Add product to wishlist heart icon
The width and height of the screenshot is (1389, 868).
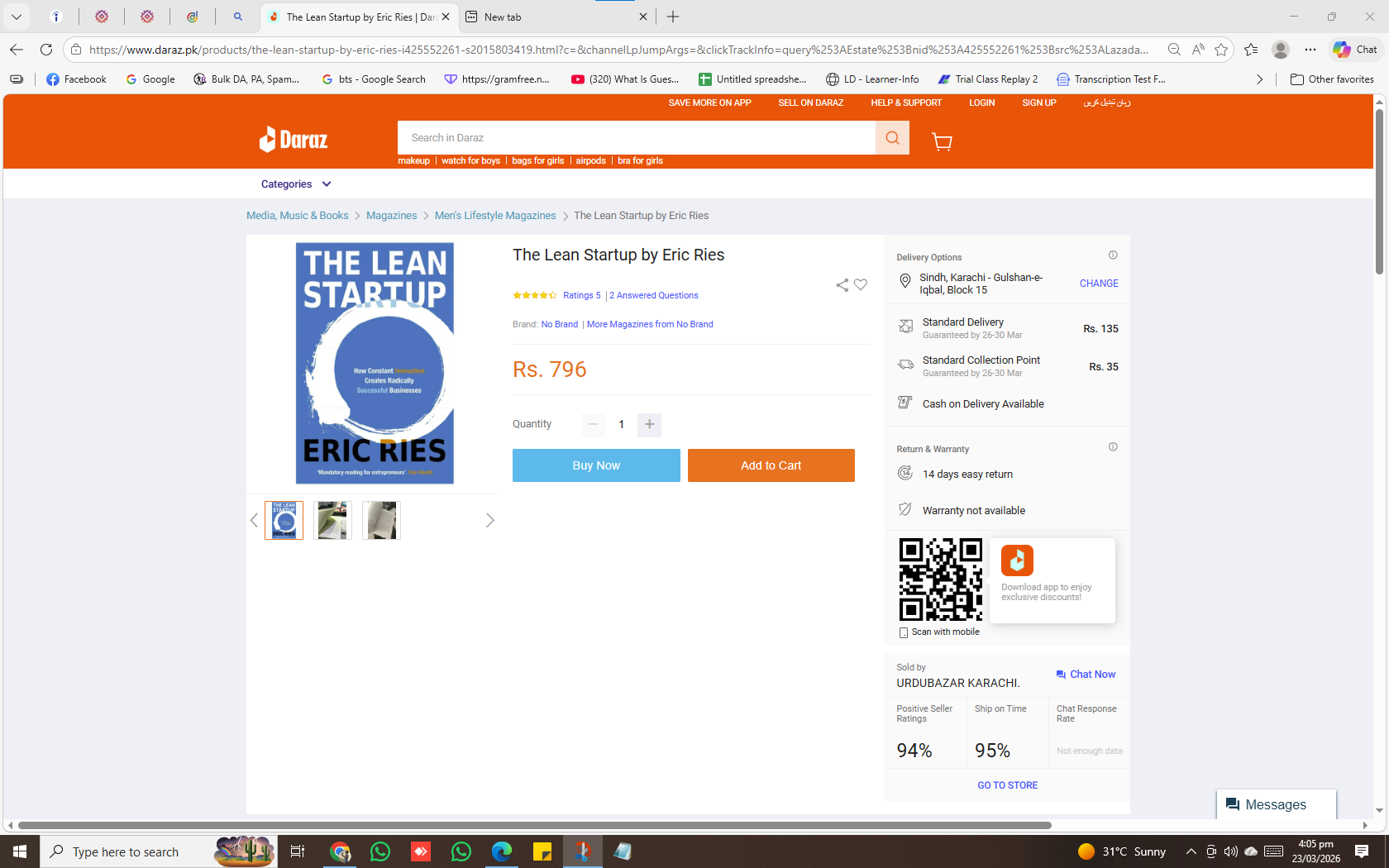click(x=861, y=285)
